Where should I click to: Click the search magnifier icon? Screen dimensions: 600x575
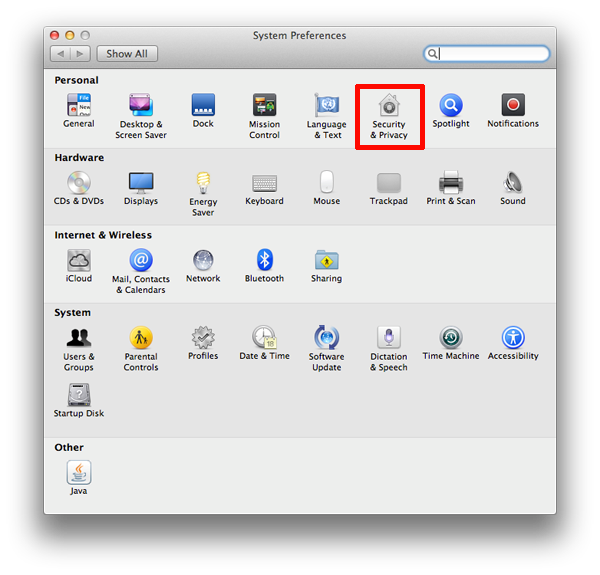click(432, 54)
